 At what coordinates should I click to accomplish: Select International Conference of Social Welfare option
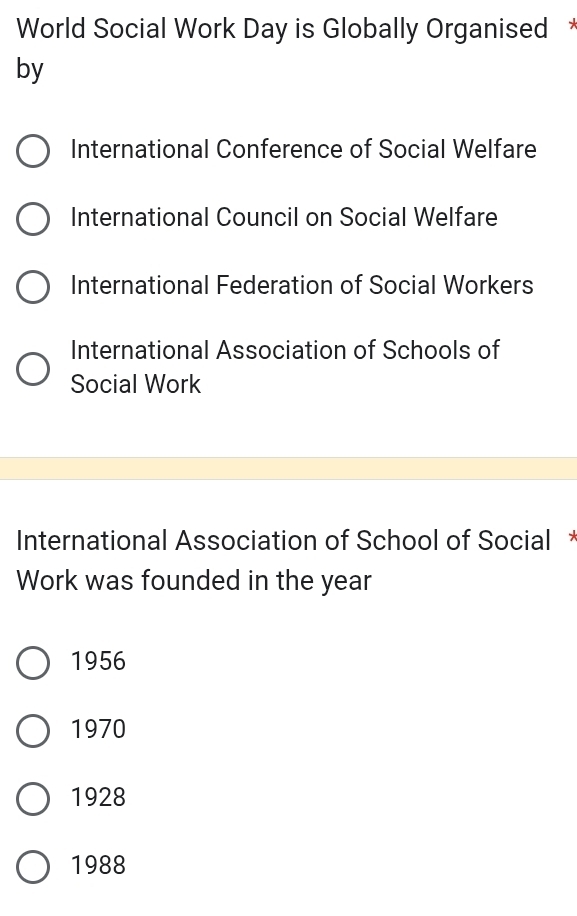(x=33, y=151)
